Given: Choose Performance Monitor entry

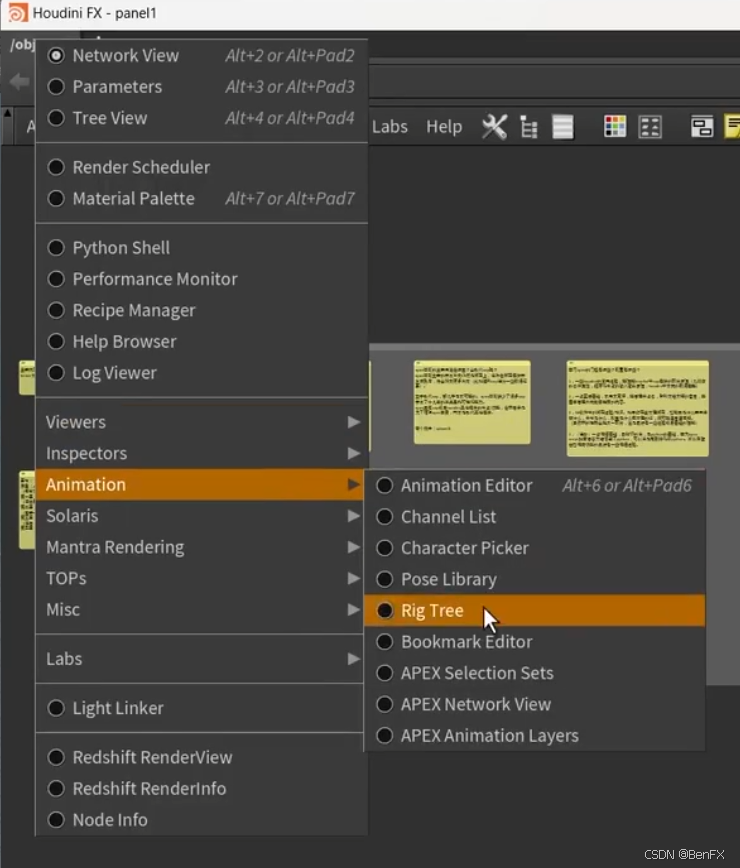Looking at the screenshot, I should (201, 279).
